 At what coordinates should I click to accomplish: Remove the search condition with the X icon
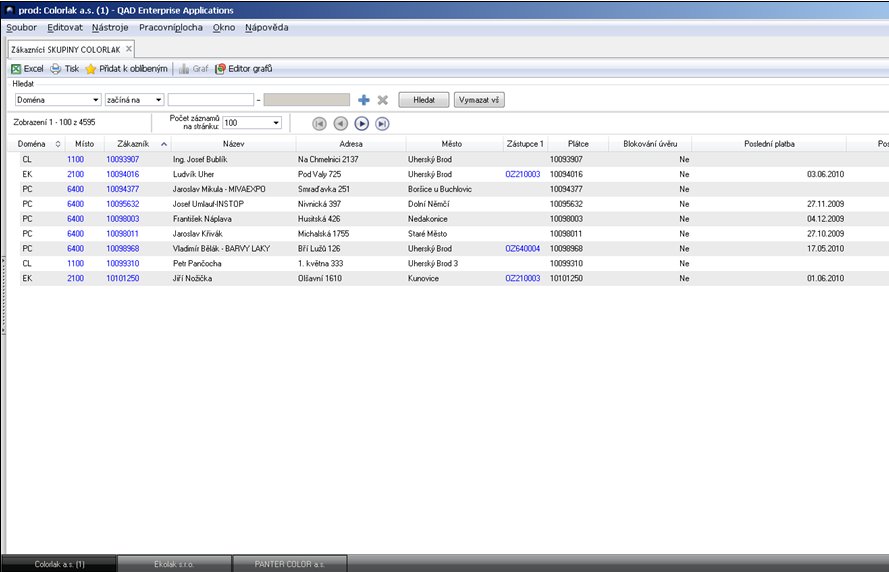coord(383,100)
